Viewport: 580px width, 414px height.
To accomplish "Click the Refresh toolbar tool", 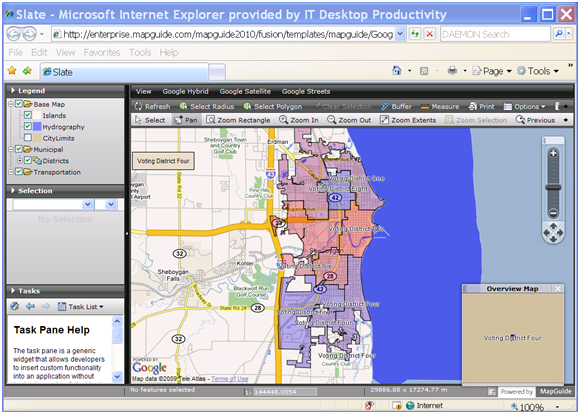I will pos(152,107).
